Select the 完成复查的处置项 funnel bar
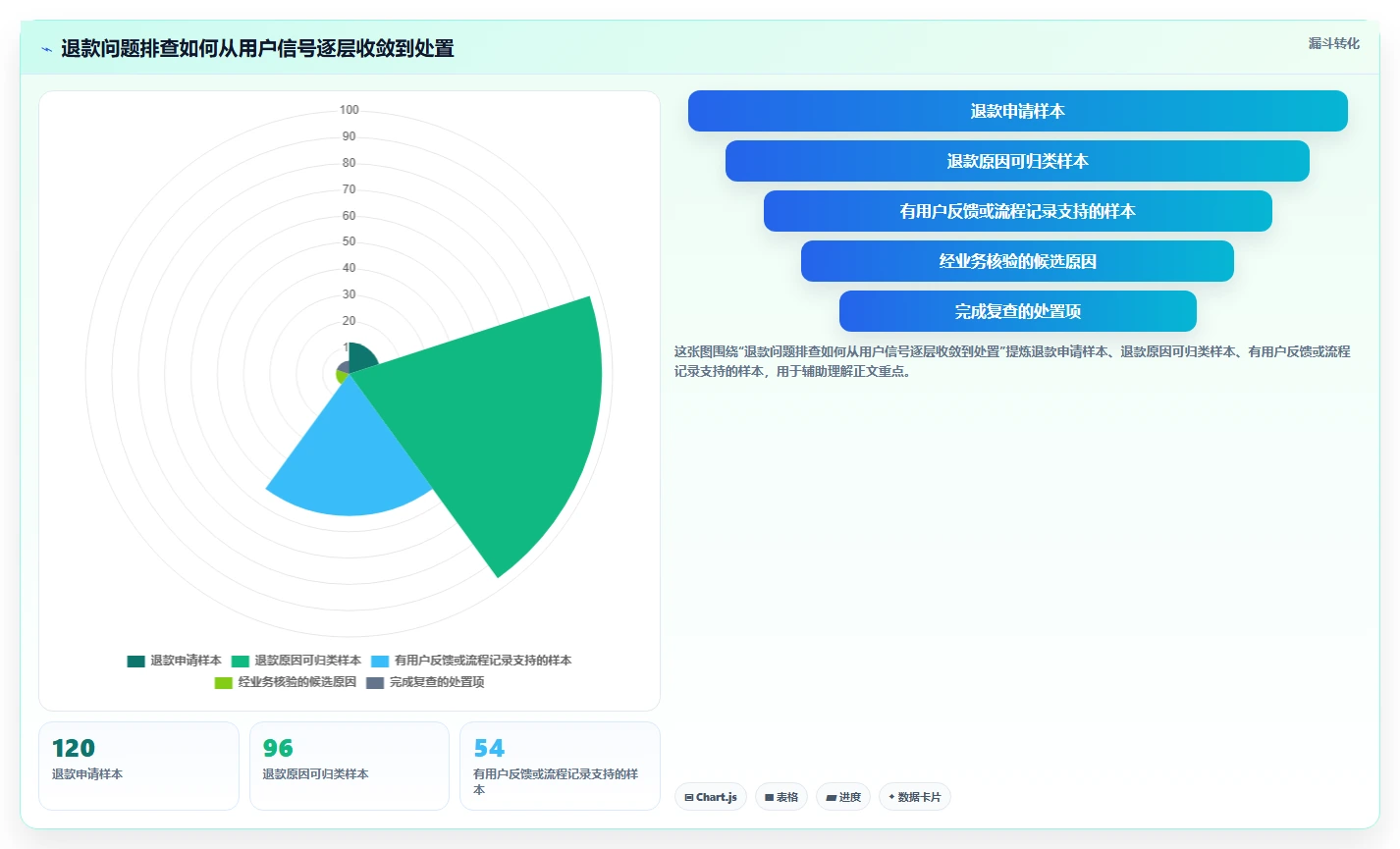Viewport: 1400px width, 849px height. [1017, 311]
